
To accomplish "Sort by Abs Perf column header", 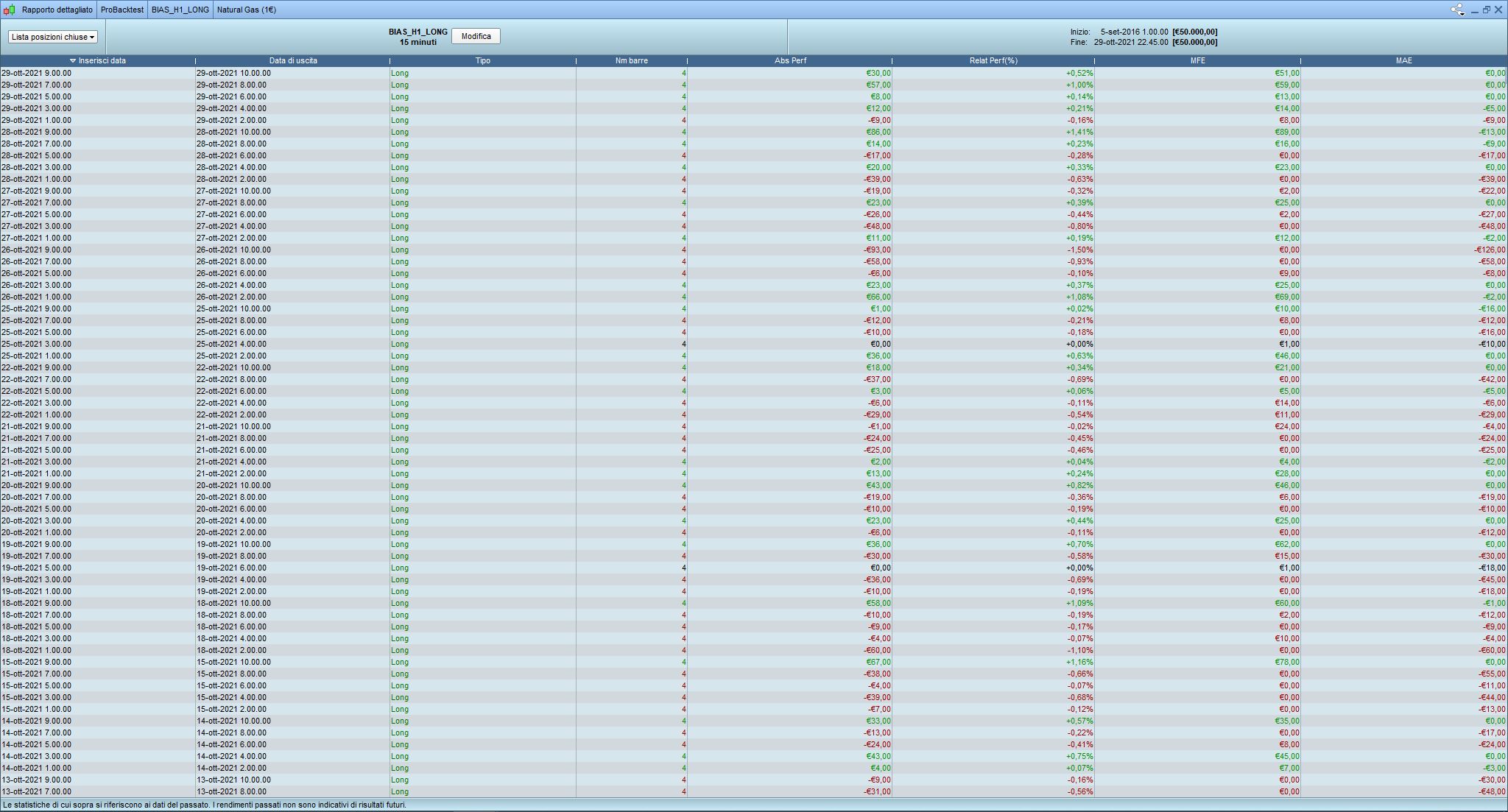I will pyautogui.click(x=790, y=61).
